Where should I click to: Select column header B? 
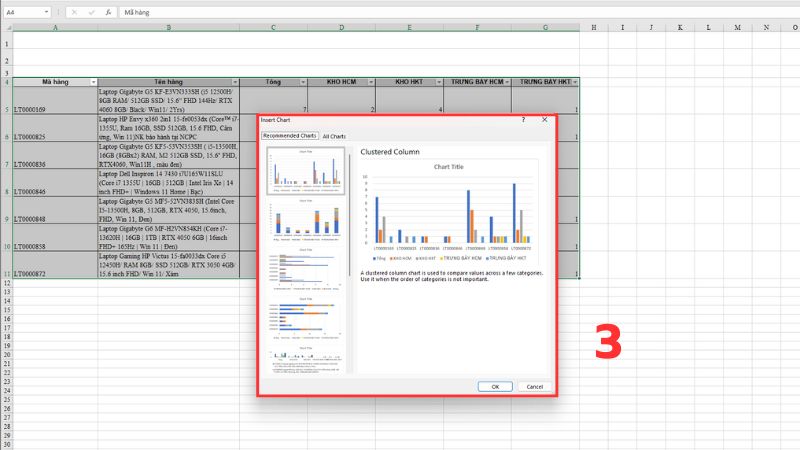(x=168, y=27)
